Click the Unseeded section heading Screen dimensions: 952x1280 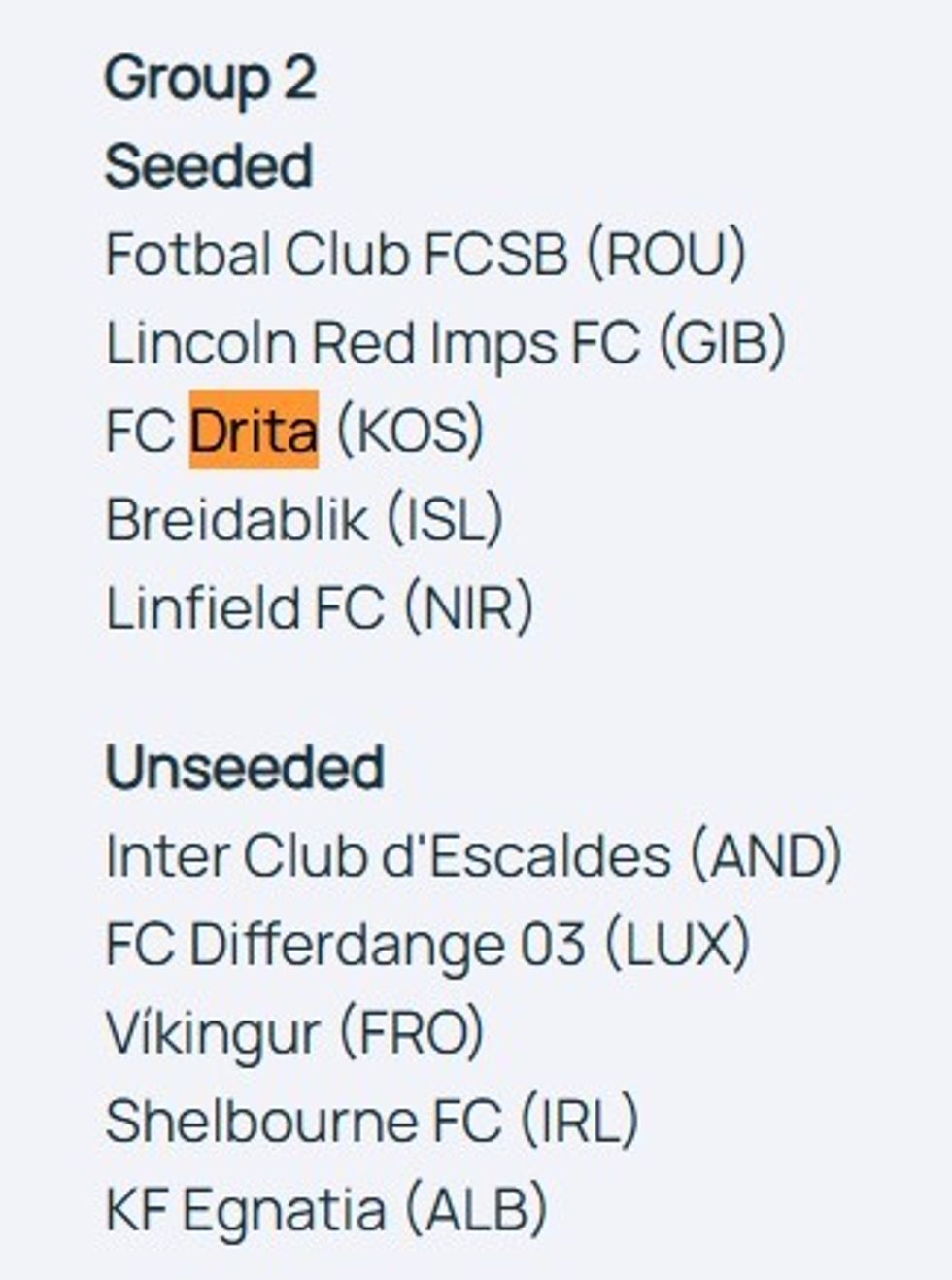(244, 768)
